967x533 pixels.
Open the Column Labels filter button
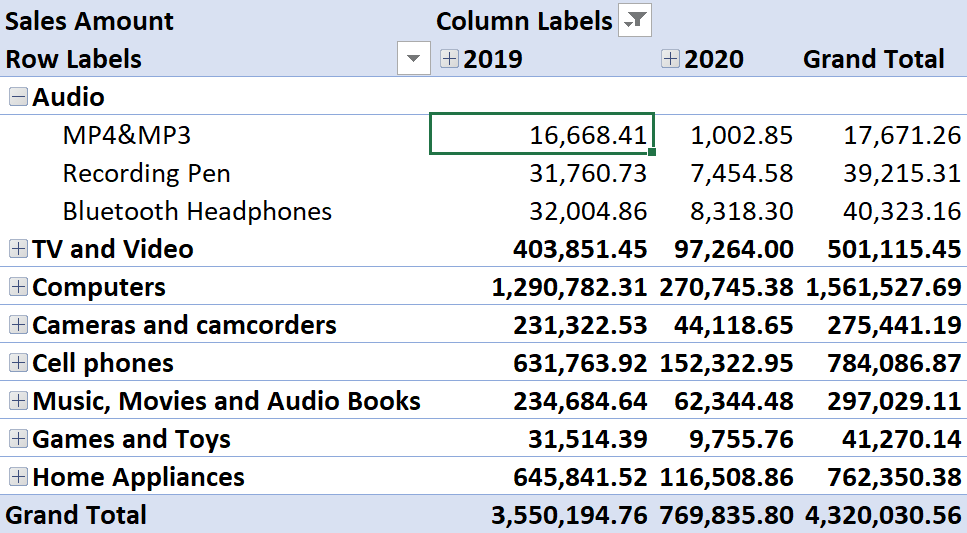(x=635, y=20)
